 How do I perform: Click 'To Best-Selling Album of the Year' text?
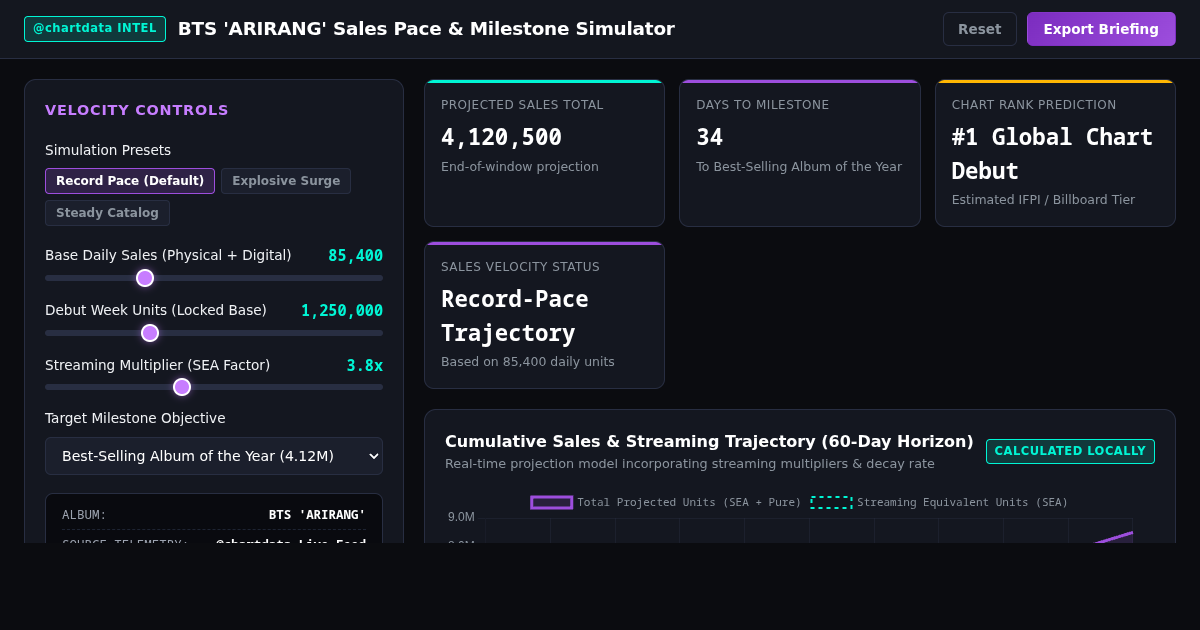point(799,167)
